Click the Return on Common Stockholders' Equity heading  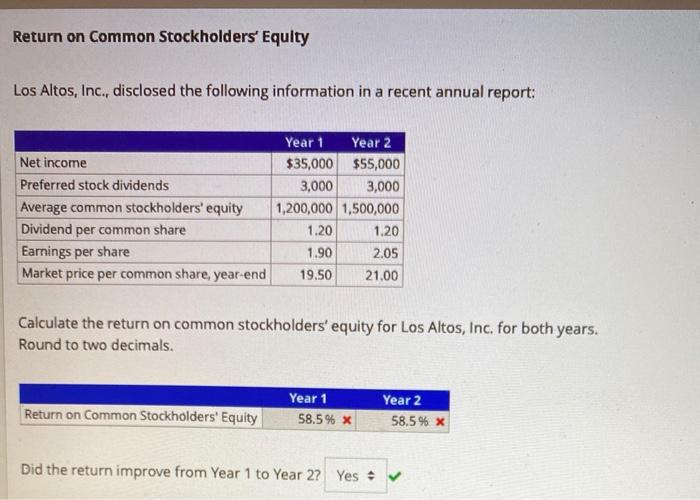[x=161, y=37]
